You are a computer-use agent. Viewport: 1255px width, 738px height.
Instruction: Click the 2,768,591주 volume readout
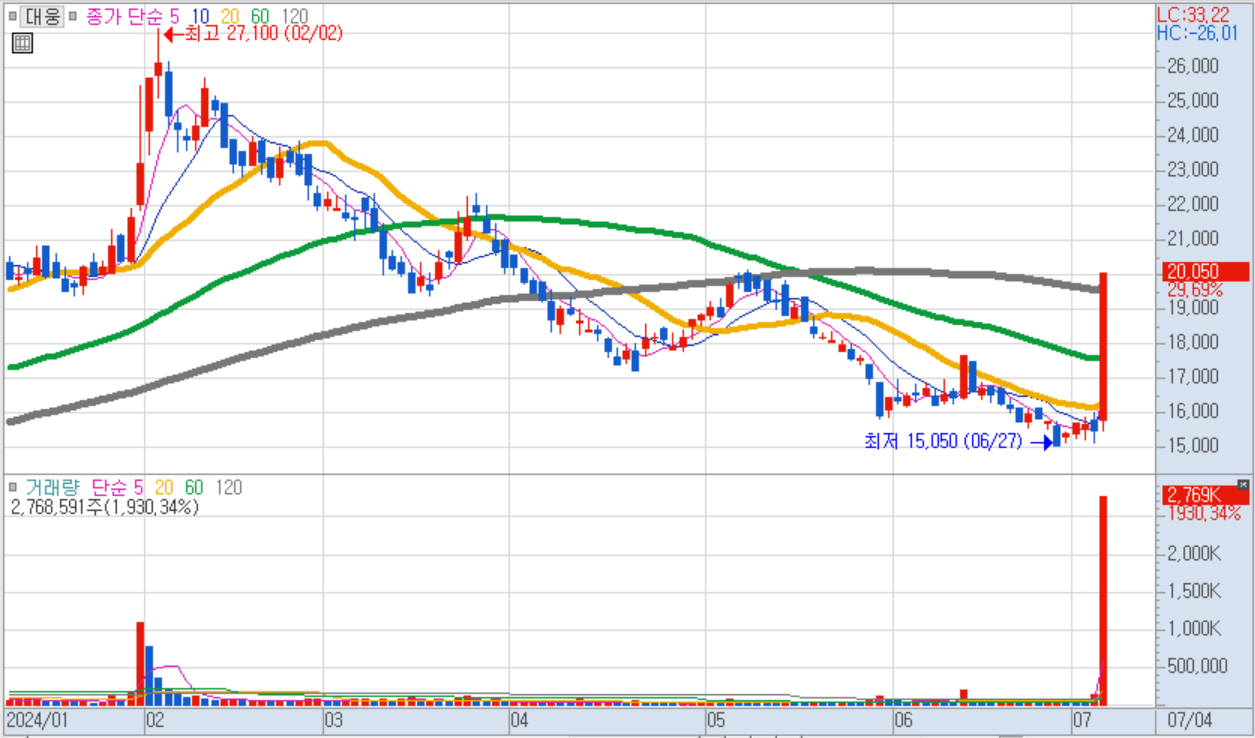pos(105,507)
